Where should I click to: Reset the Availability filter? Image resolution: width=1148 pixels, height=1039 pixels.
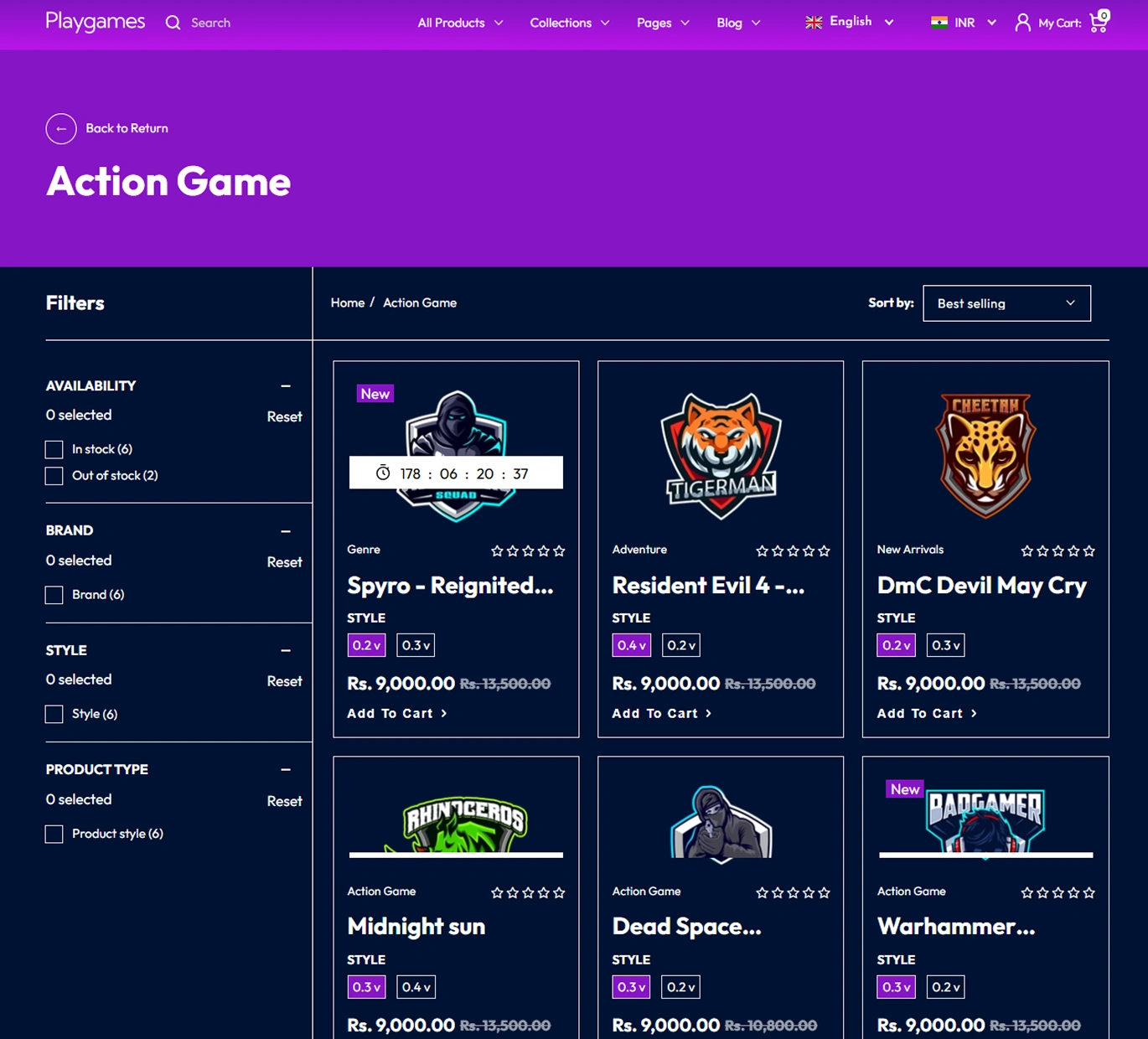pos(284,416)
